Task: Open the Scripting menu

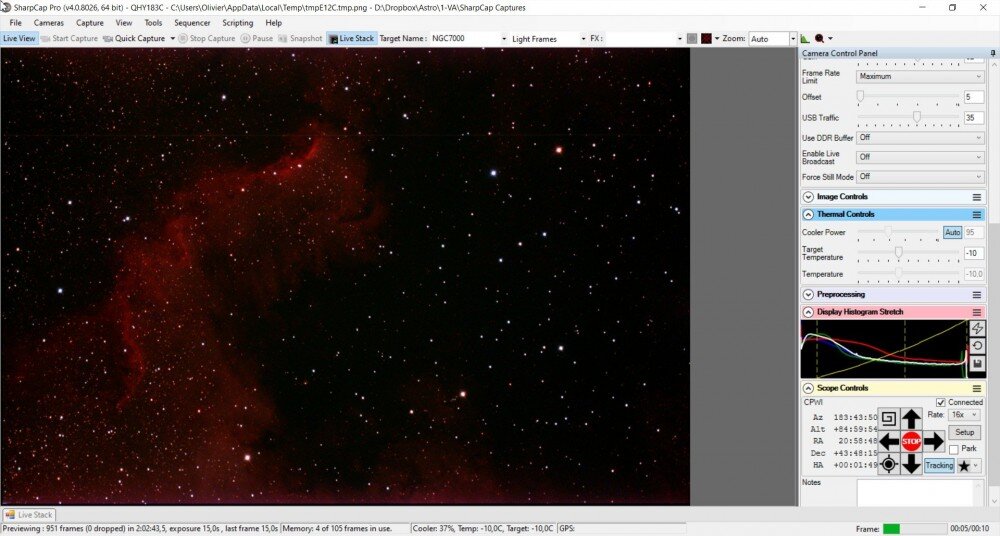Action: point(237,23)
